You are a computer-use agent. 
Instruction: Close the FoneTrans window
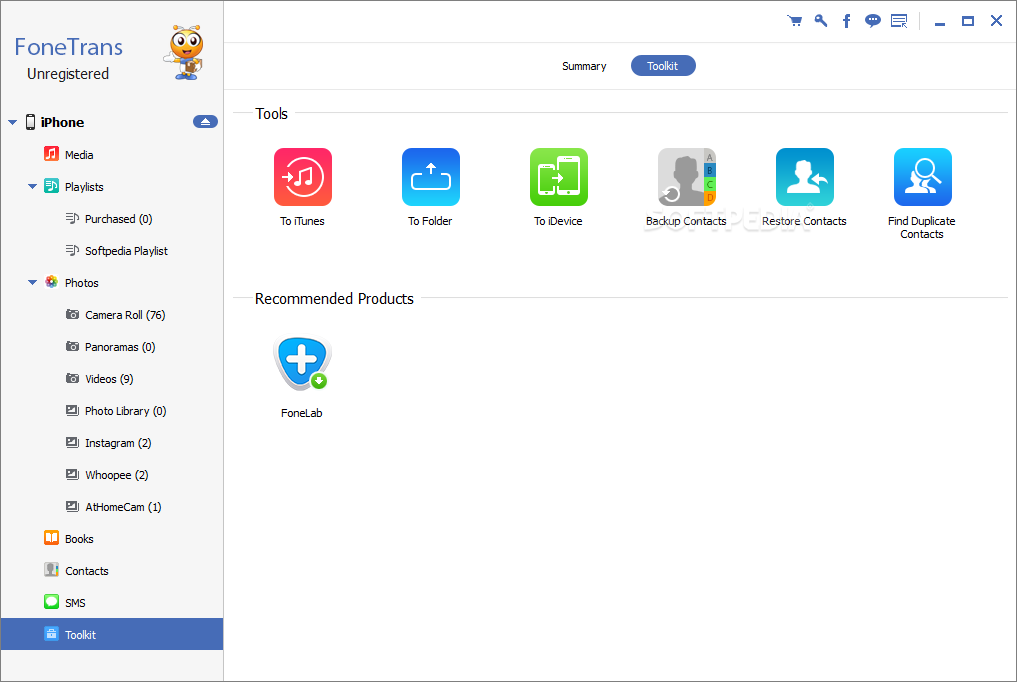pos(996,21)
